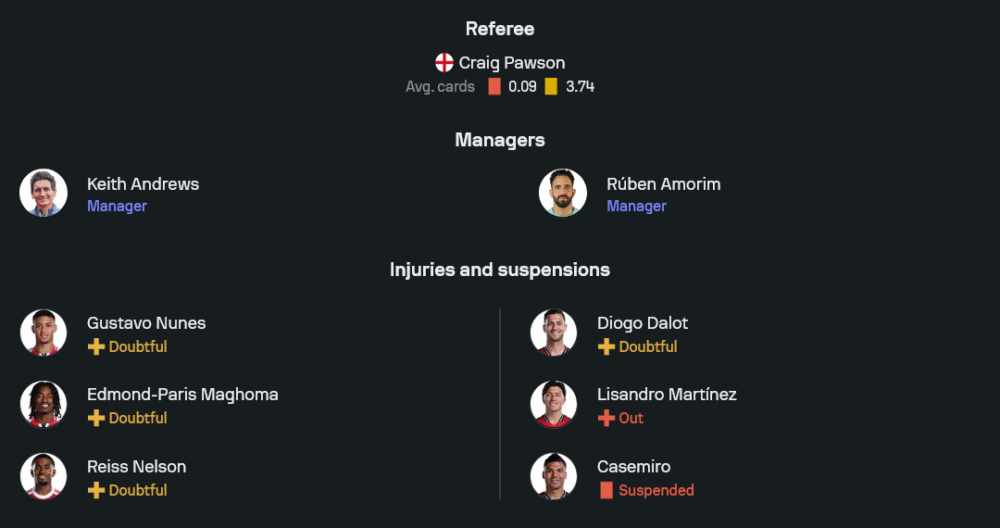1000x528 pixels.
Task: Click Reiss Nelson's doubtful plus icon
Action: pos(96,490)
